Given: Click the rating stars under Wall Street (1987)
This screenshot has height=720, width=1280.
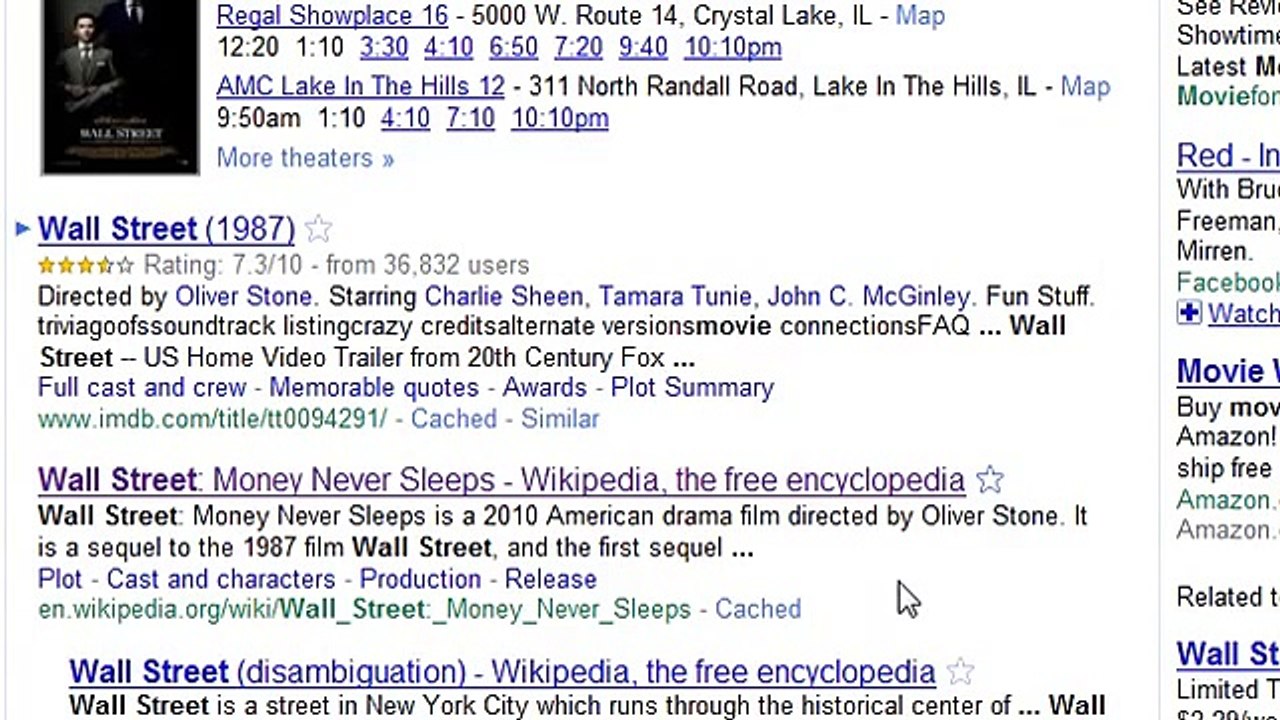Looking at the screenshot, I should [x=85, y=266].
